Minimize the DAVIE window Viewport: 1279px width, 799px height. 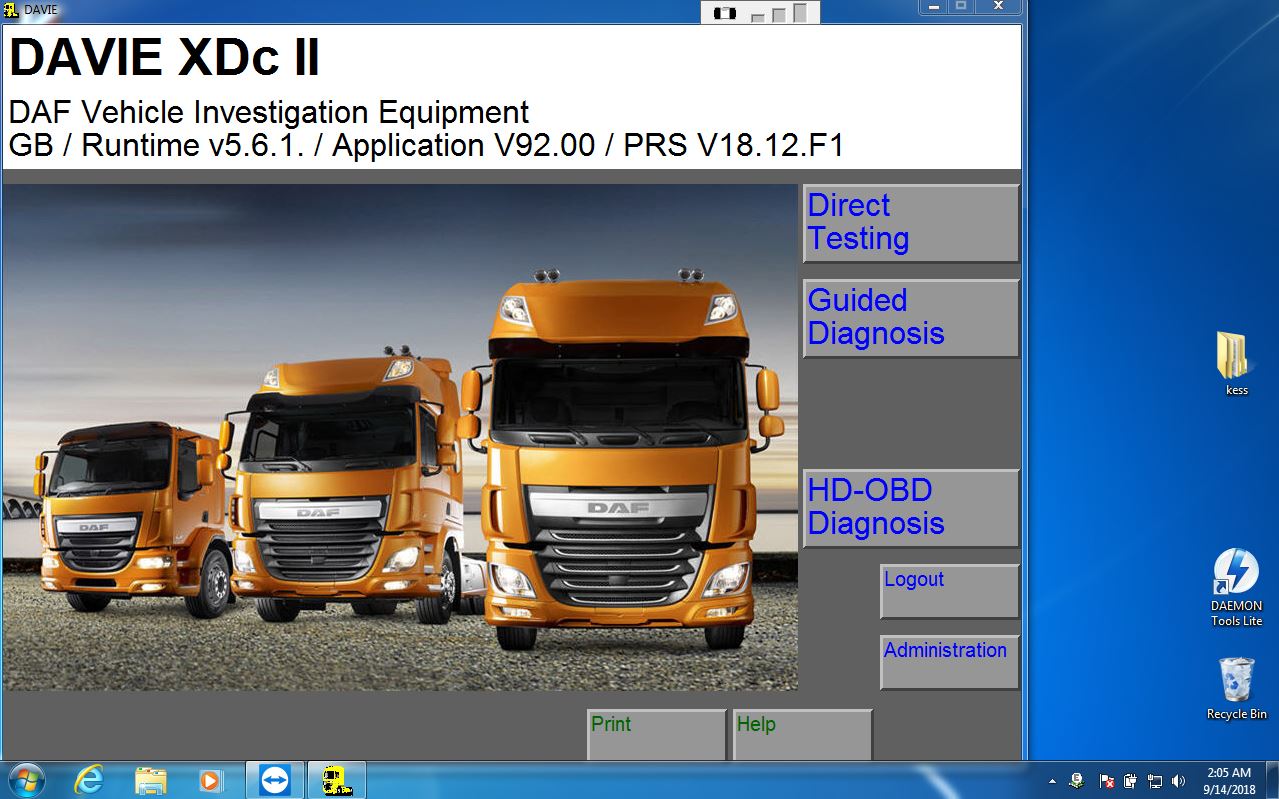tap(932, 6)
